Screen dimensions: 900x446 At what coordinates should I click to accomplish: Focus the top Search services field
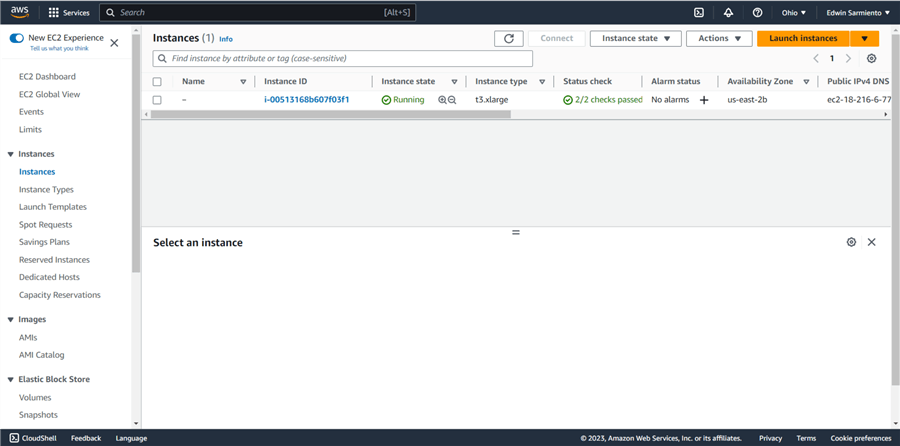pyautogui.click(x=257, y=13)
